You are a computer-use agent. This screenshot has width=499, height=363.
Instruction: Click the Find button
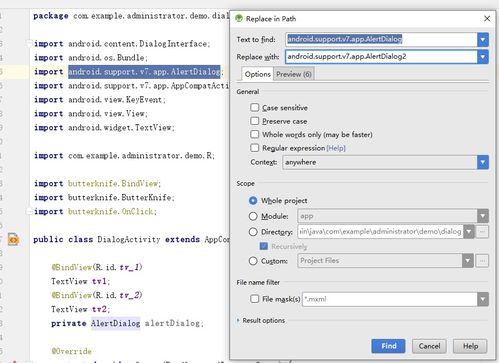pos(388,346)
